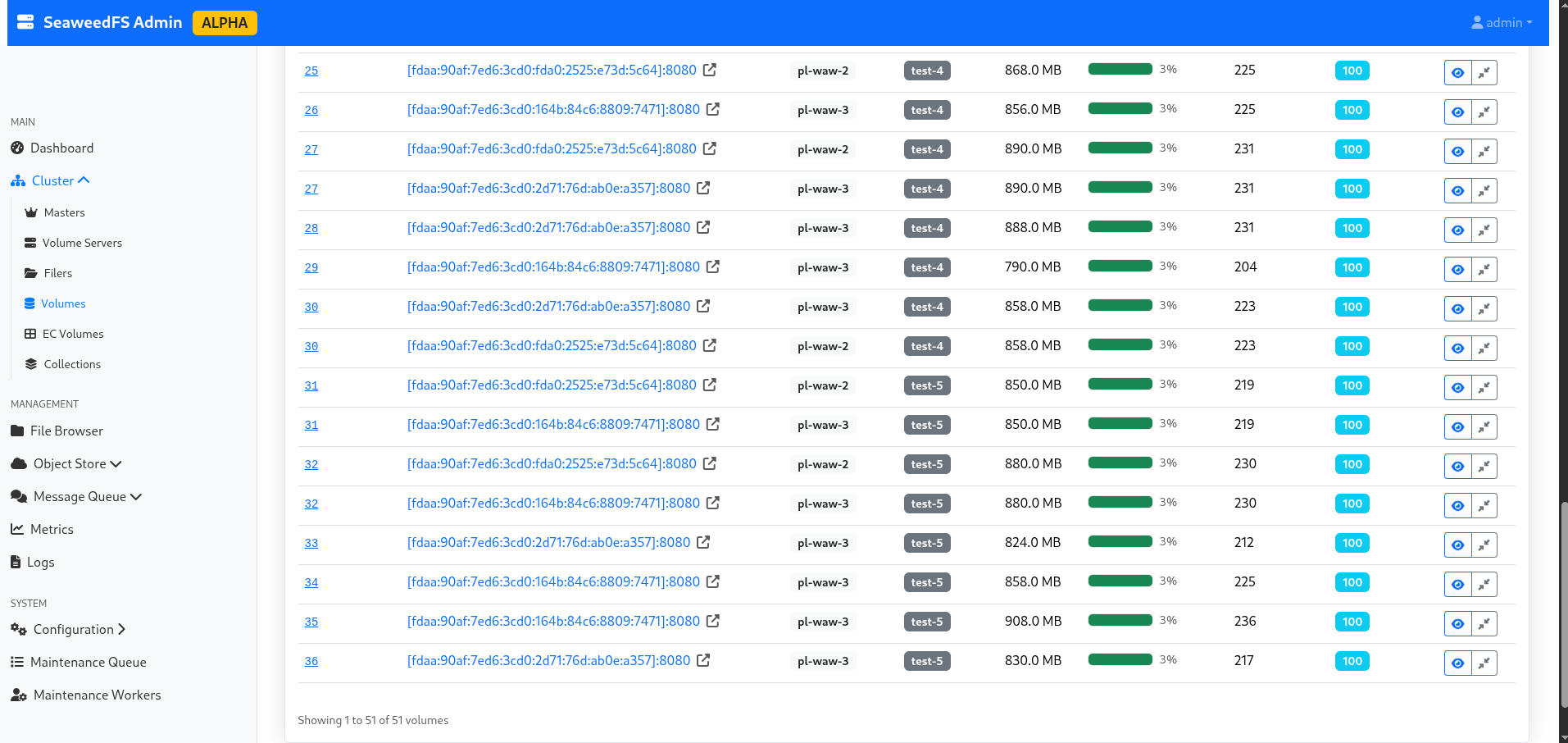Open external link icon for volume 25 server
The height and width of the screenshot is (743, 1568).
(710, 71)
